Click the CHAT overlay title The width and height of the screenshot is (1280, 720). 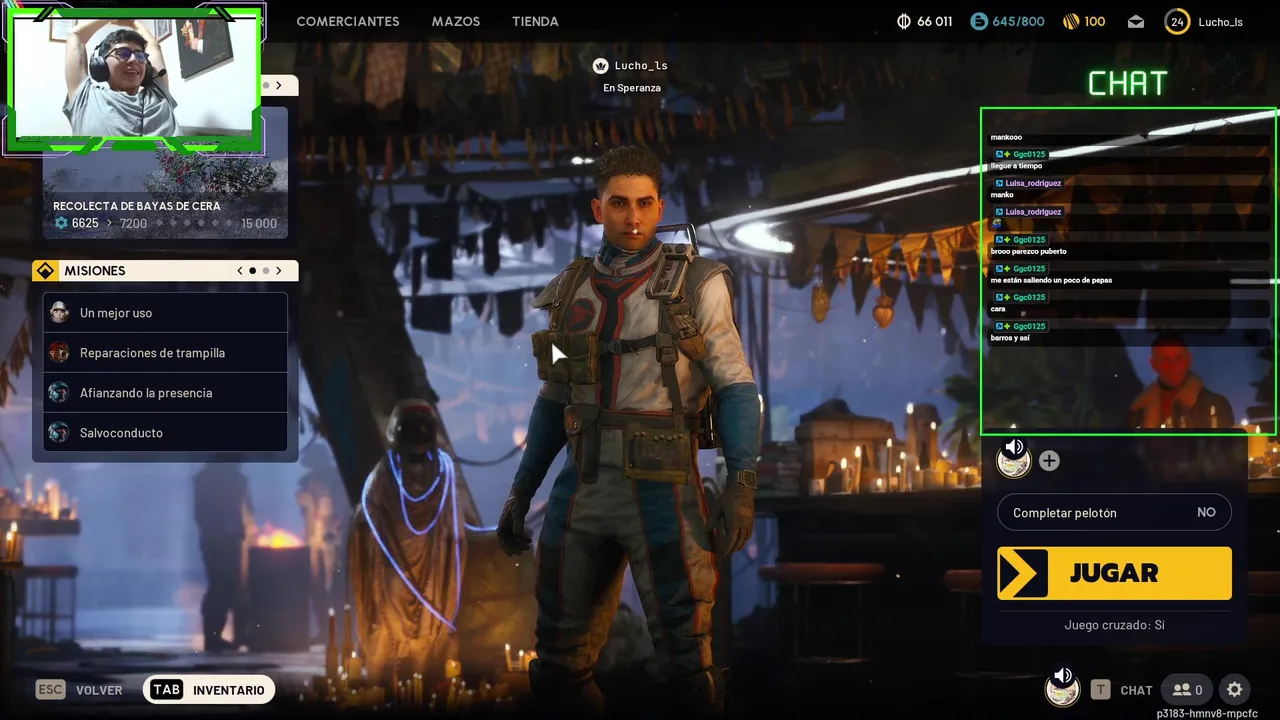1128,84
